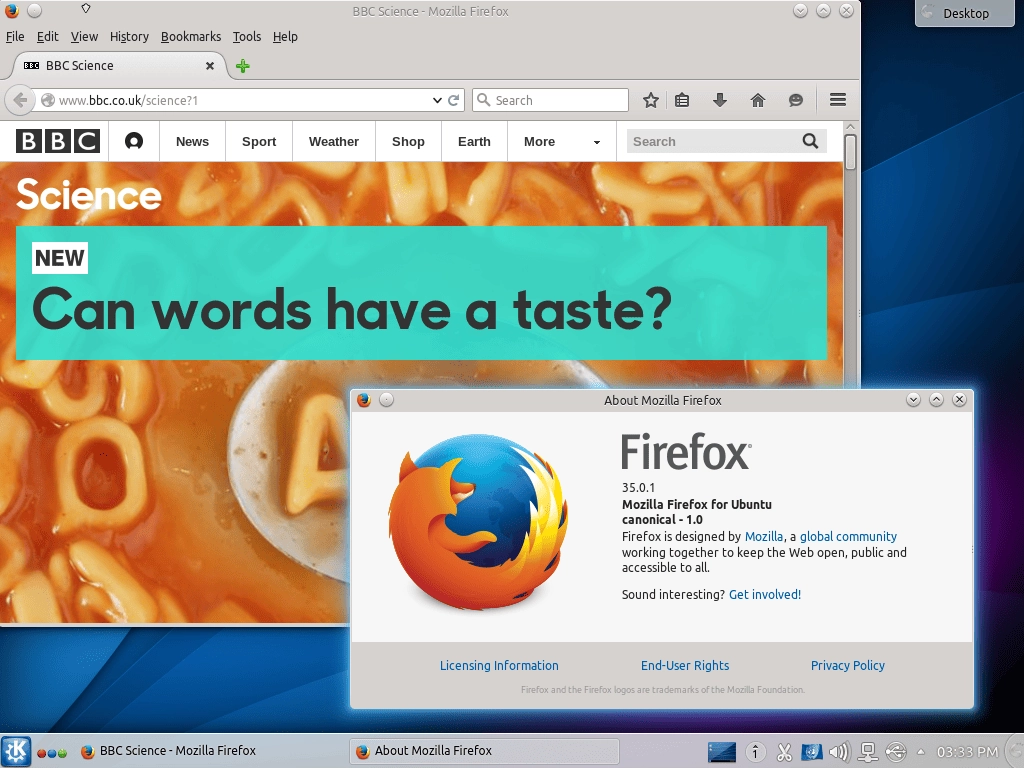Viewport: 1024px width, 768px height.
Task: Open Licensing Information link
Action: tap(499, 665)
